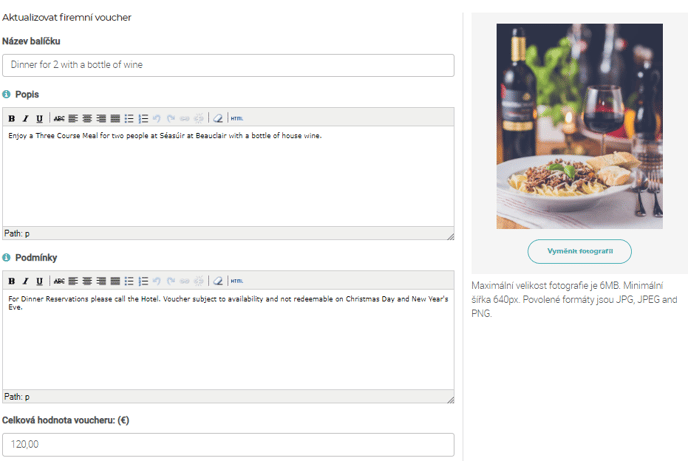This screenshot has height=461, width=688.
Task: Align text right in the Podmínky editor
Action: [x=101, y=281]
